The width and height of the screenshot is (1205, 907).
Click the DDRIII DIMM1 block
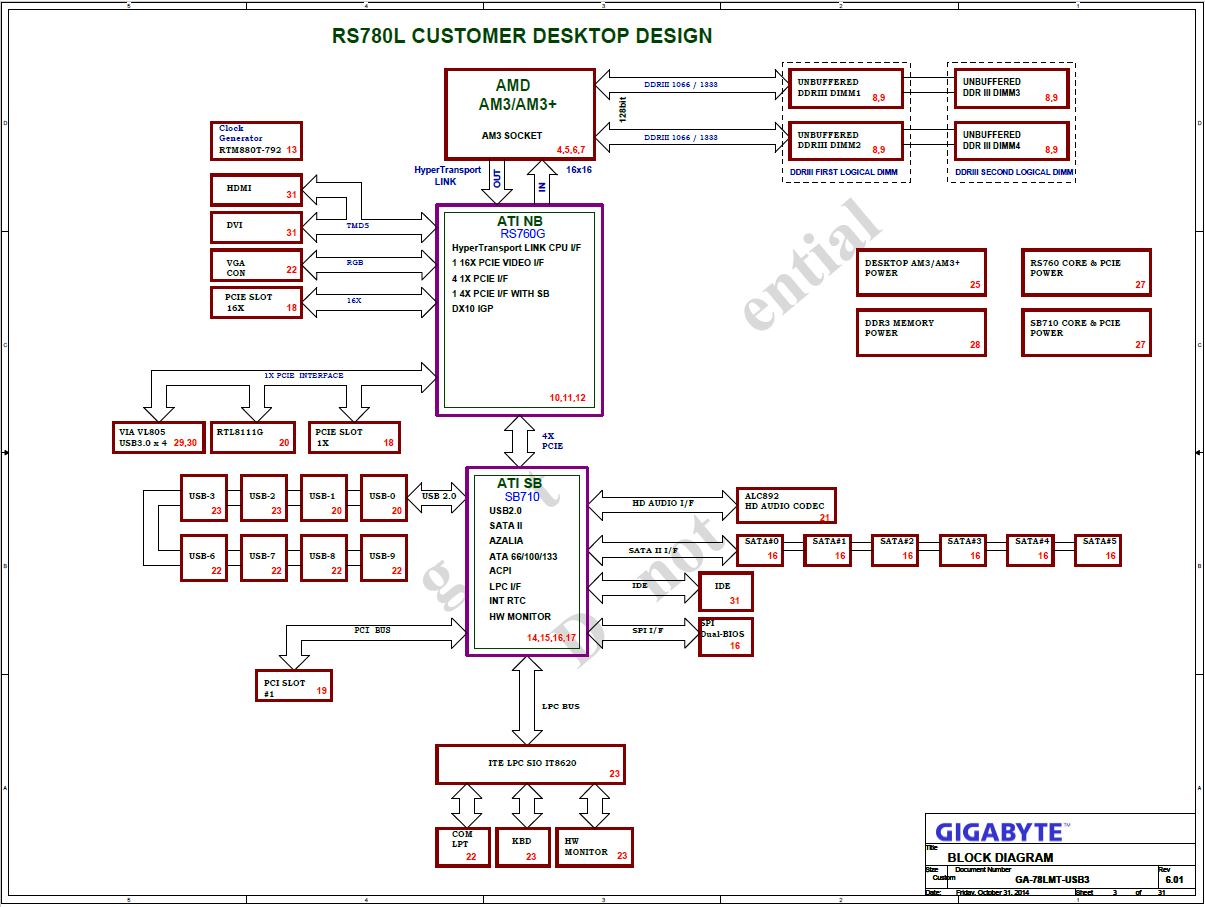click(846, 89)
